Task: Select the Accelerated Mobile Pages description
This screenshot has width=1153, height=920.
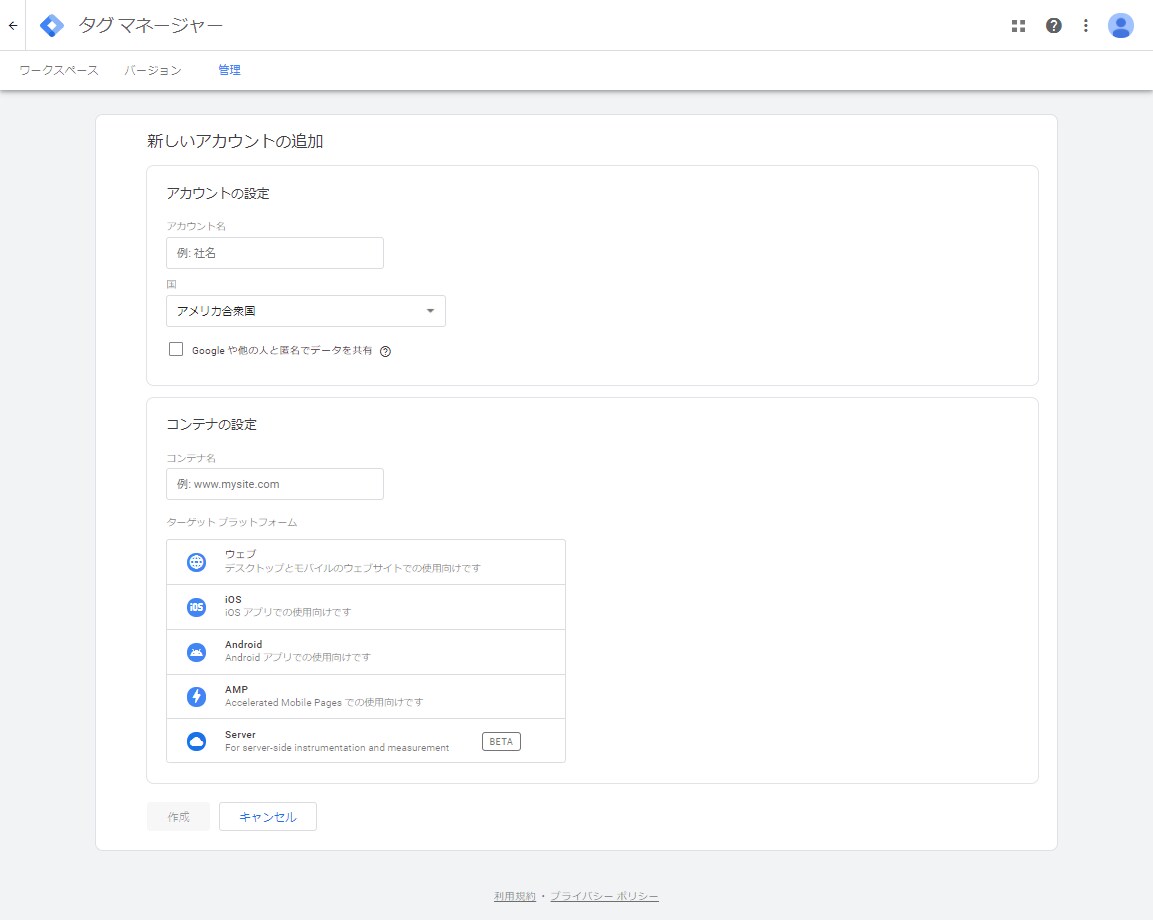Action: coord(324,702)
